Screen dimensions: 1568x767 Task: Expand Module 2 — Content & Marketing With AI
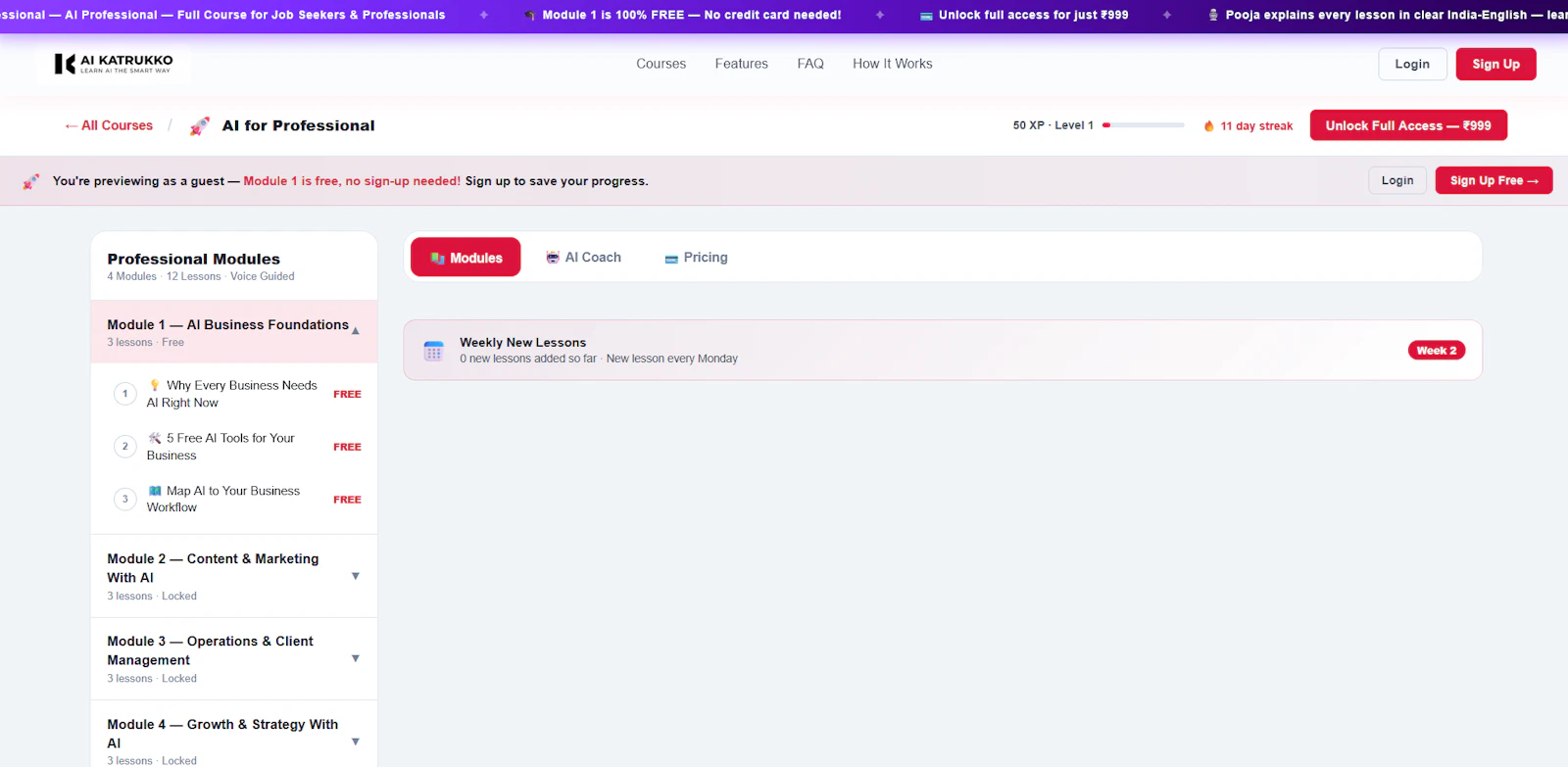tap(356, 576)
